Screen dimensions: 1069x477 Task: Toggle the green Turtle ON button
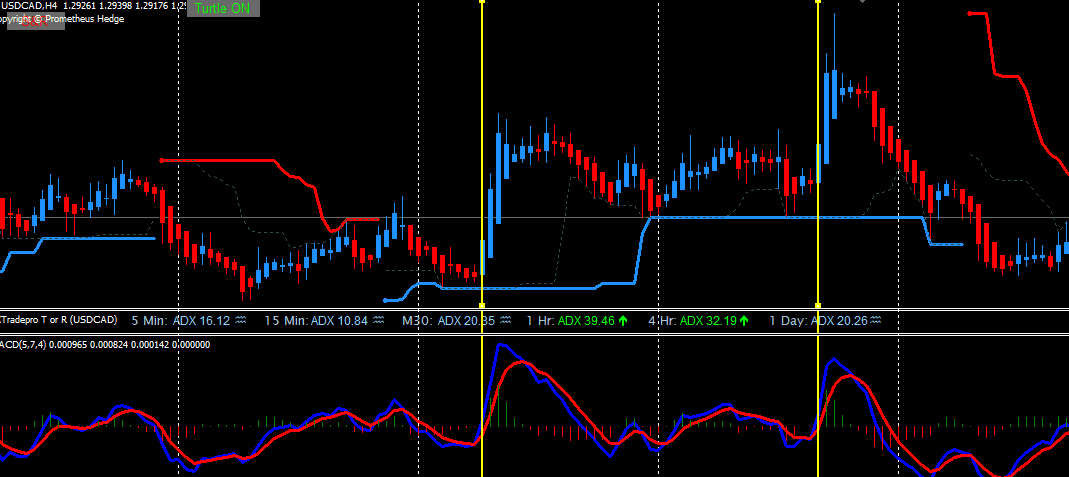[223, 9]
